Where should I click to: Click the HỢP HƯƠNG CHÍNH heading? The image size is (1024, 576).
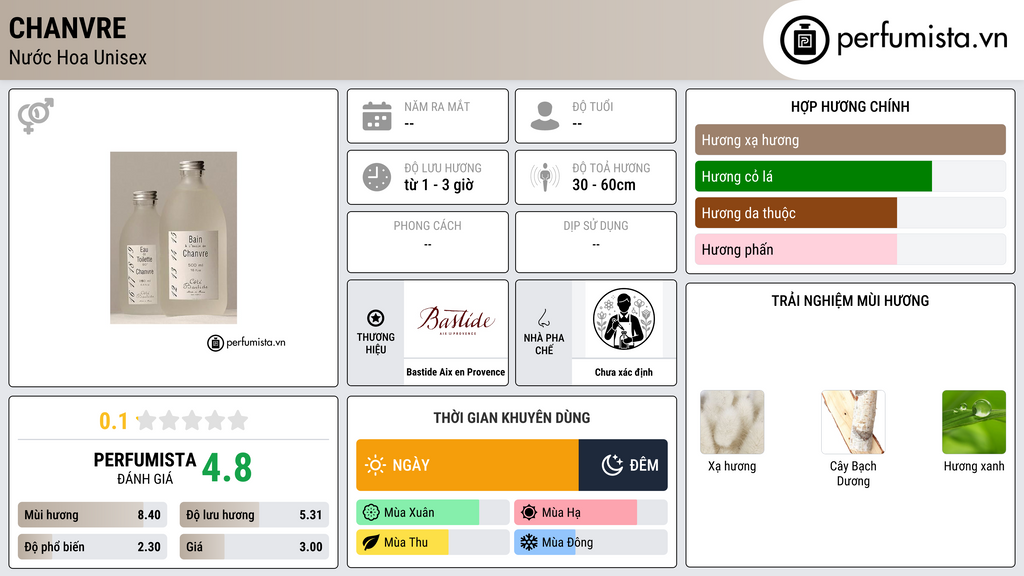click(x=850, y=106)
